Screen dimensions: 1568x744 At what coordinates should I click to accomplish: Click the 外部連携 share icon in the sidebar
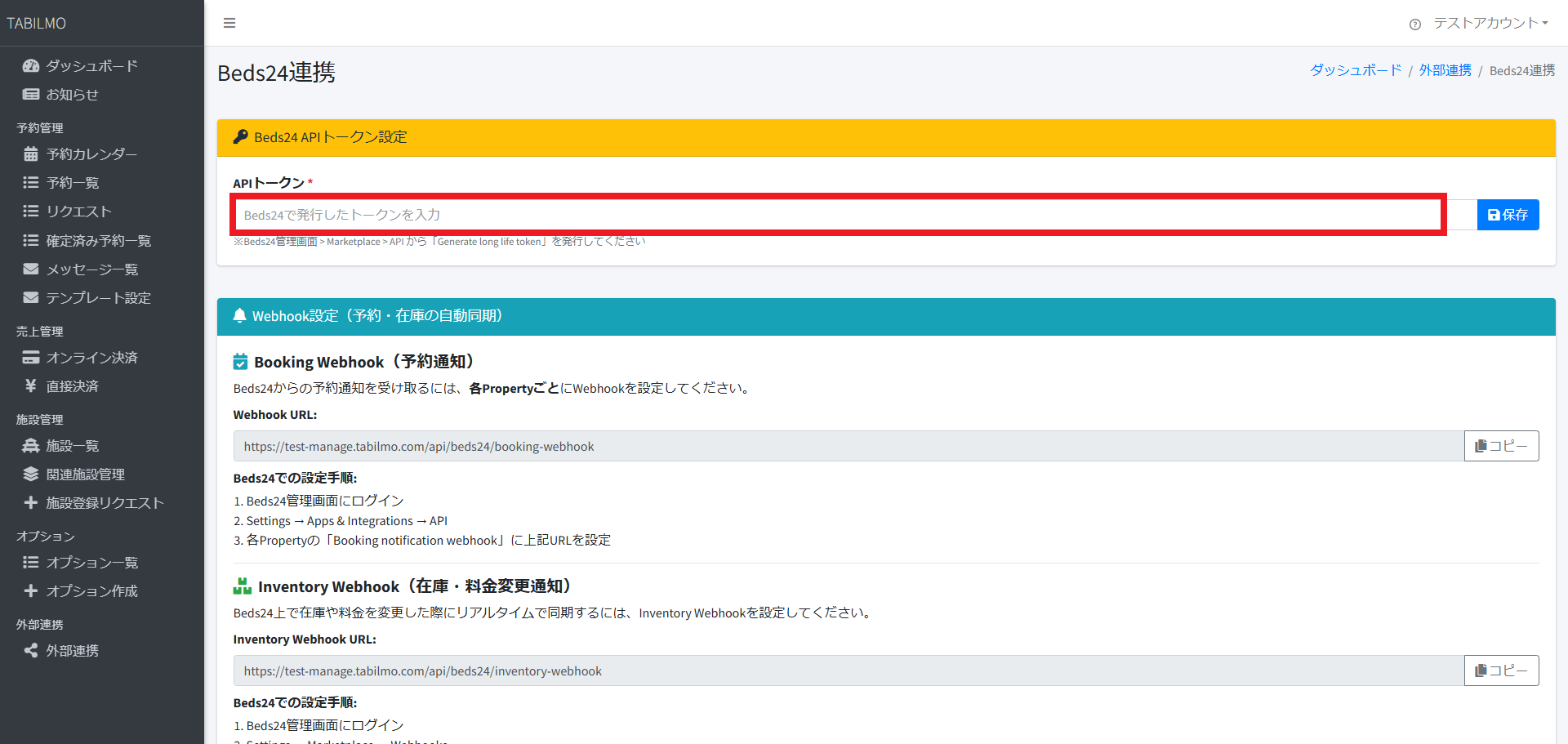click(31, 650)
